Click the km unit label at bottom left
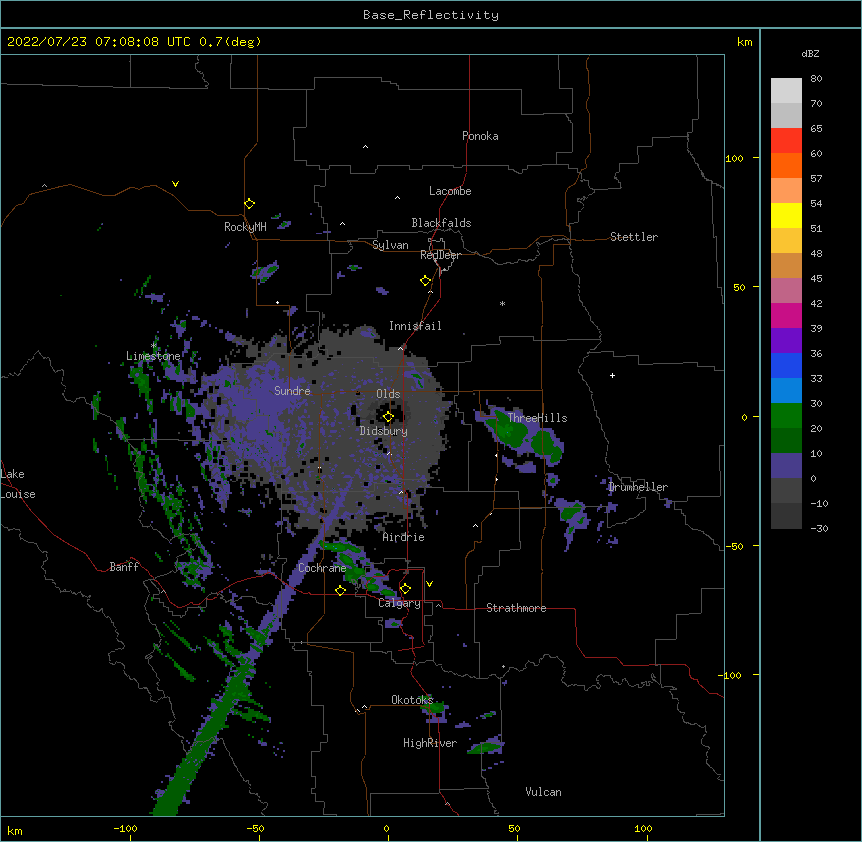Image resolution: width=862 pixels, height=842 pixels. coord(15,830)
